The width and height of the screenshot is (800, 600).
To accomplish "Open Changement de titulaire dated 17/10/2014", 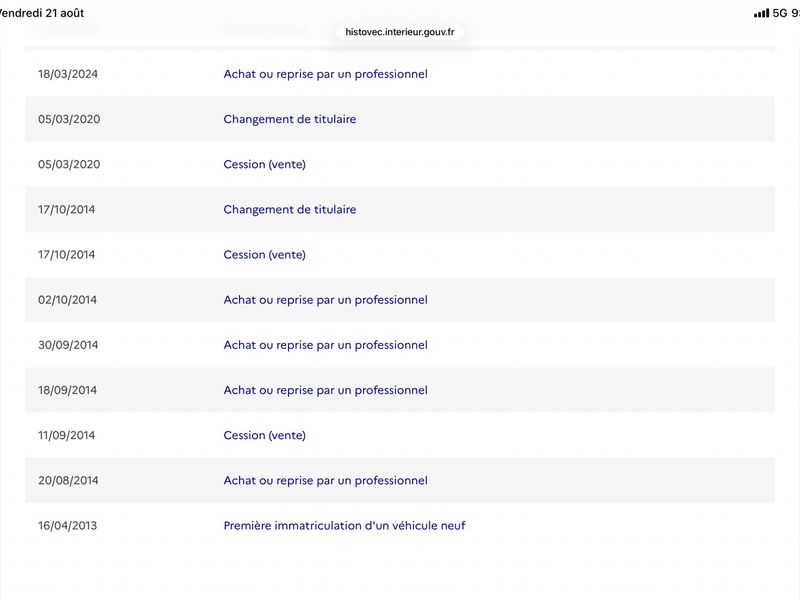I will click(x=290, y=209).
